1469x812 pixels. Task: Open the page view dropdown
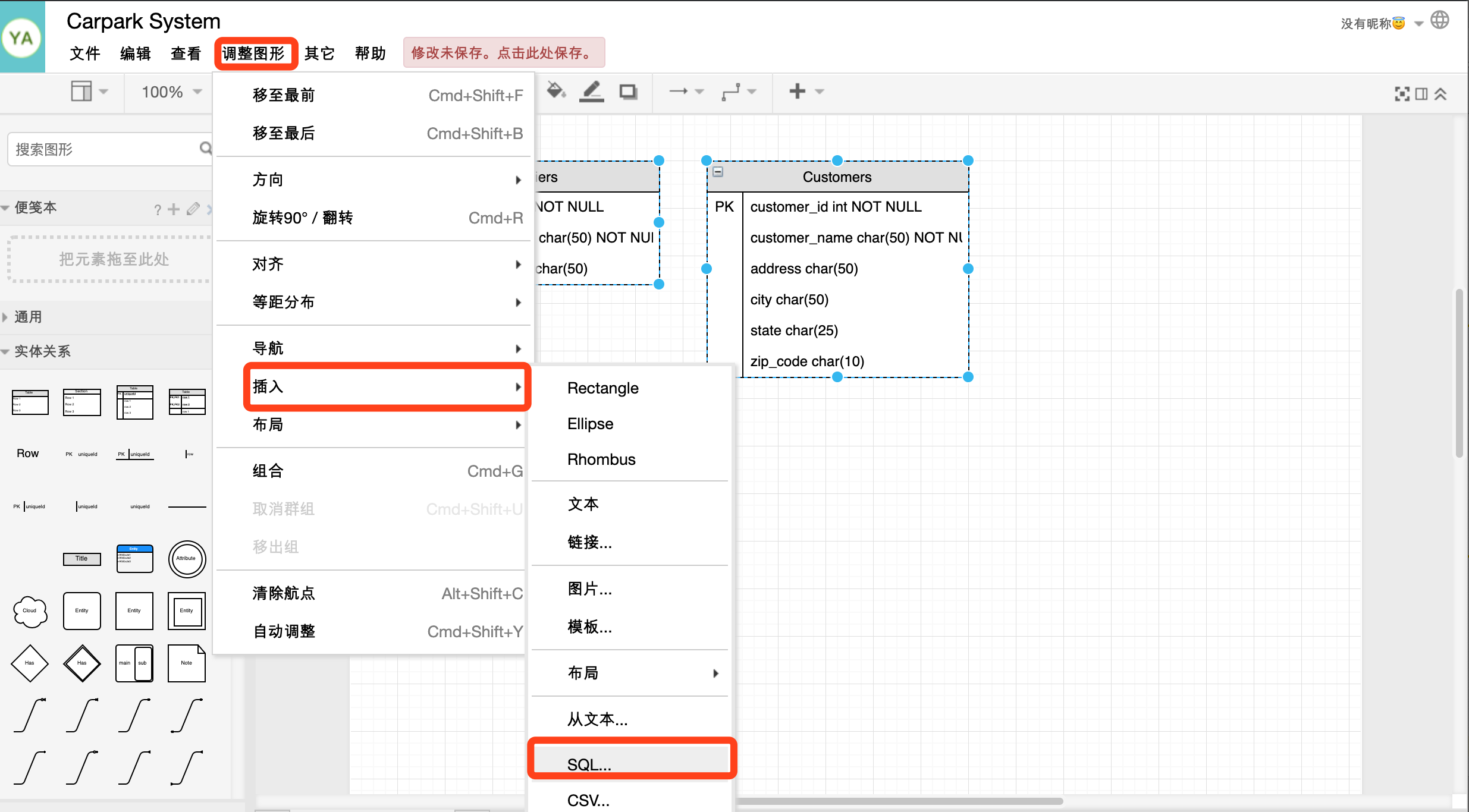(x=89, y=92)
